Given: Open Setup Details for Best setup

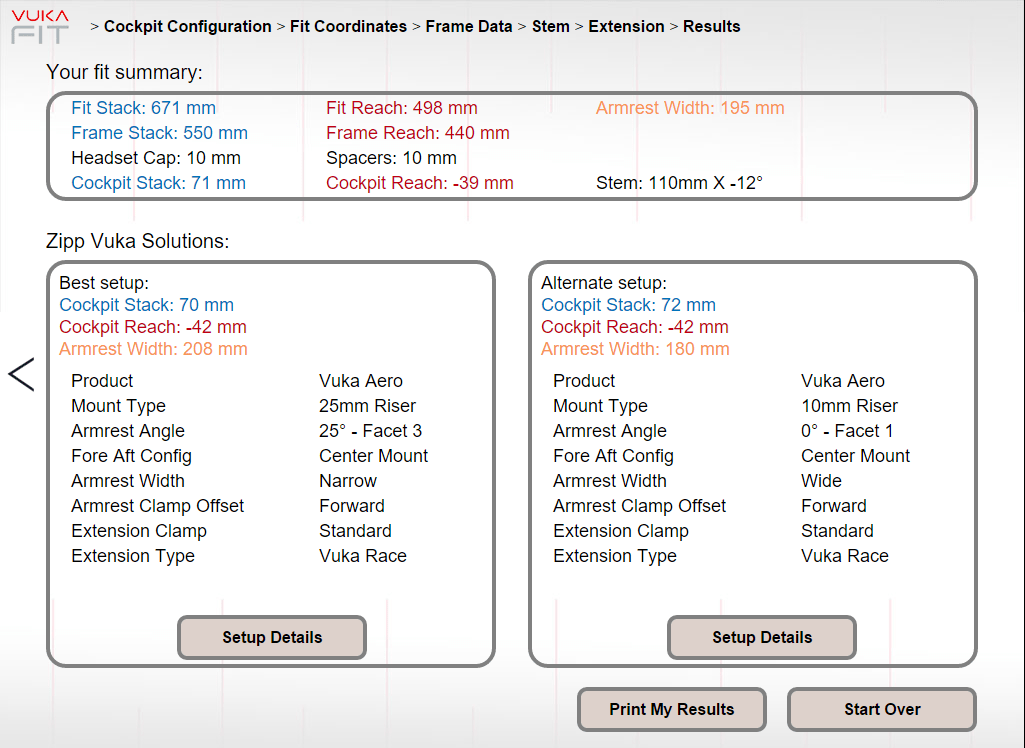Looking at the screenshot, I should tap(272, 638).
